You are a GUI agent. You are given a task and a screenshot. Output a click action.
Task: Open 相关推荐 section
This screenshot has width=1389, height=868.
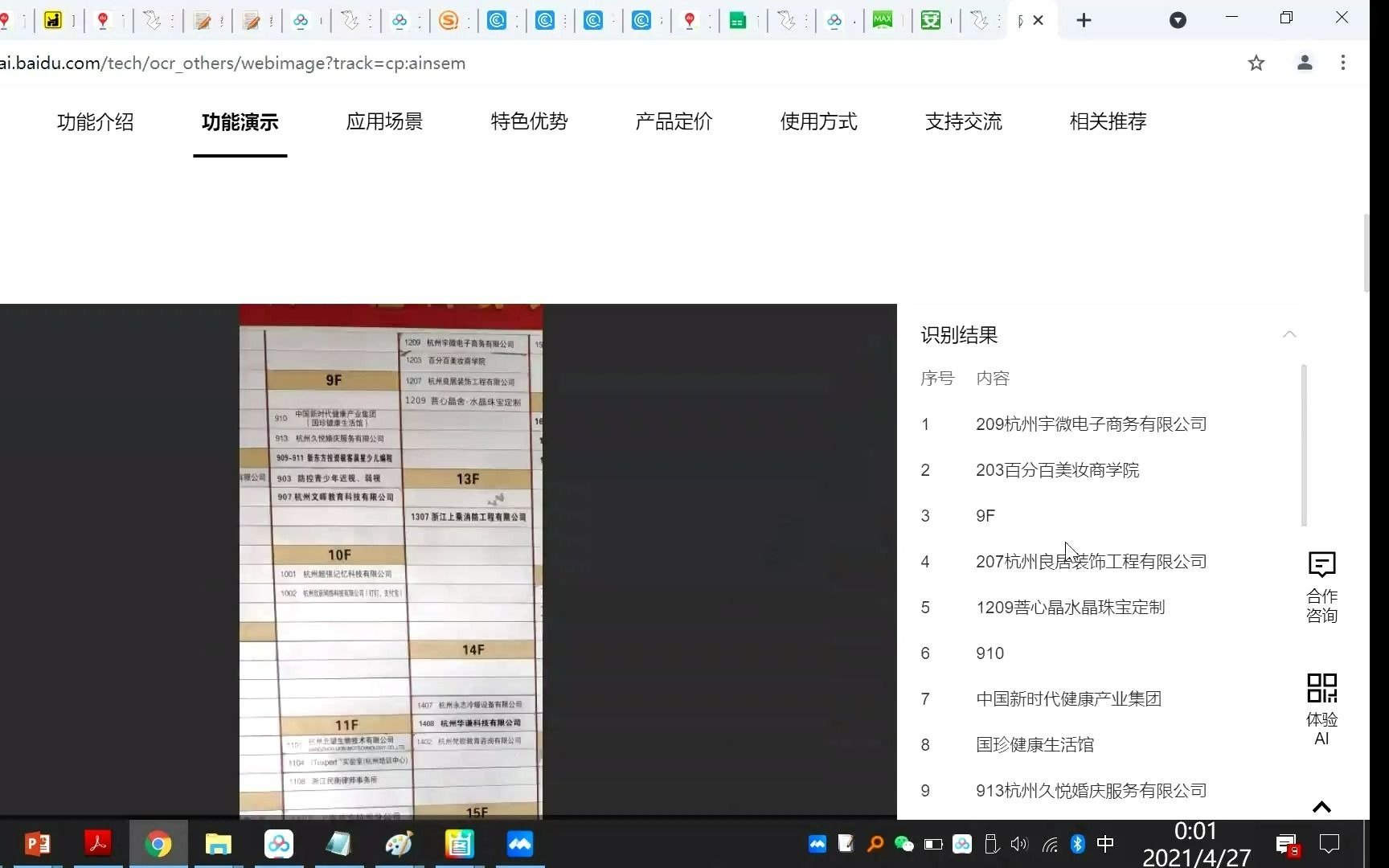(x=1108, y=122)
